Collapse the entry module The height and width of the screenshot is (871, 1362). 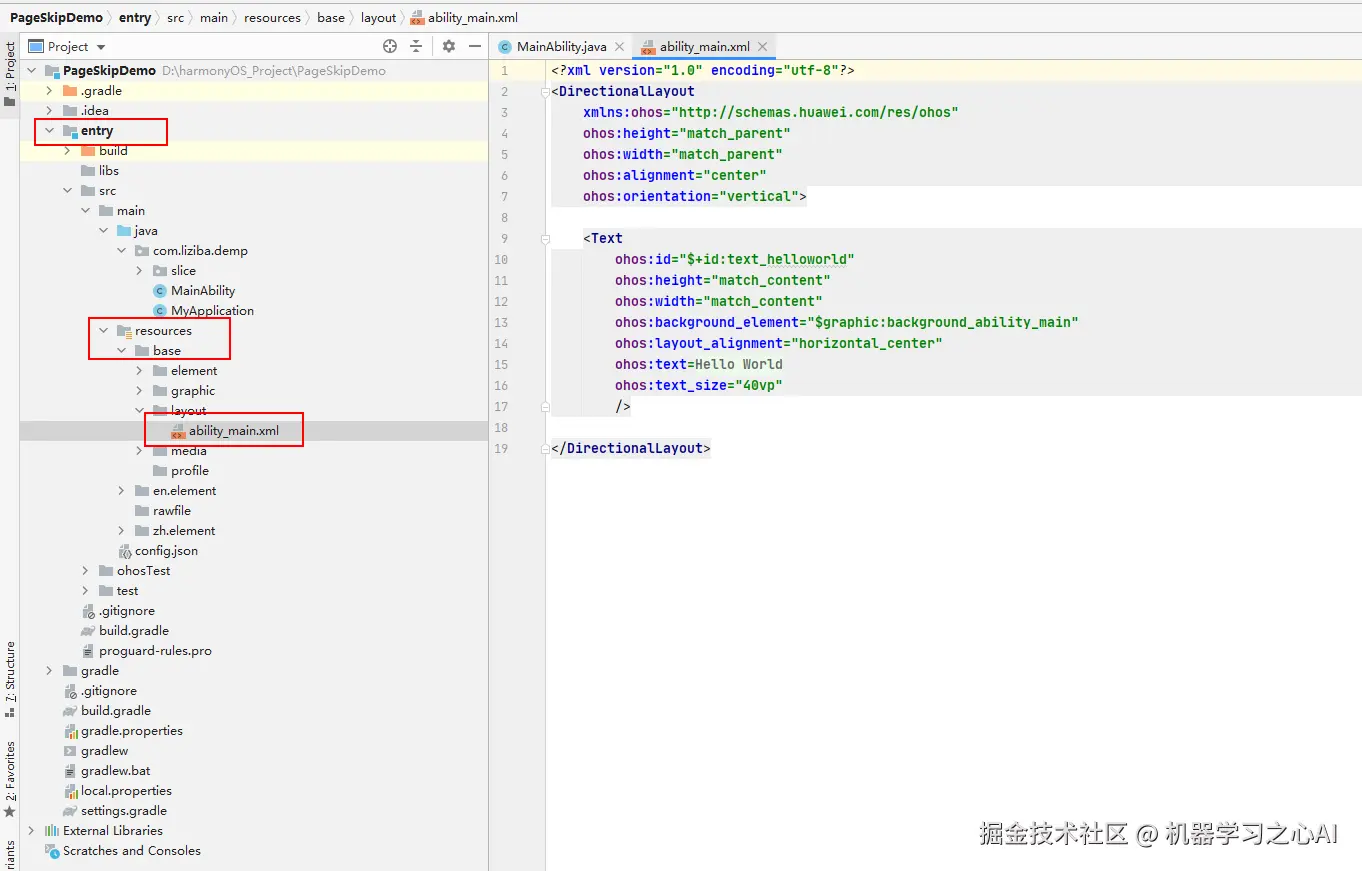click(50, 131)
